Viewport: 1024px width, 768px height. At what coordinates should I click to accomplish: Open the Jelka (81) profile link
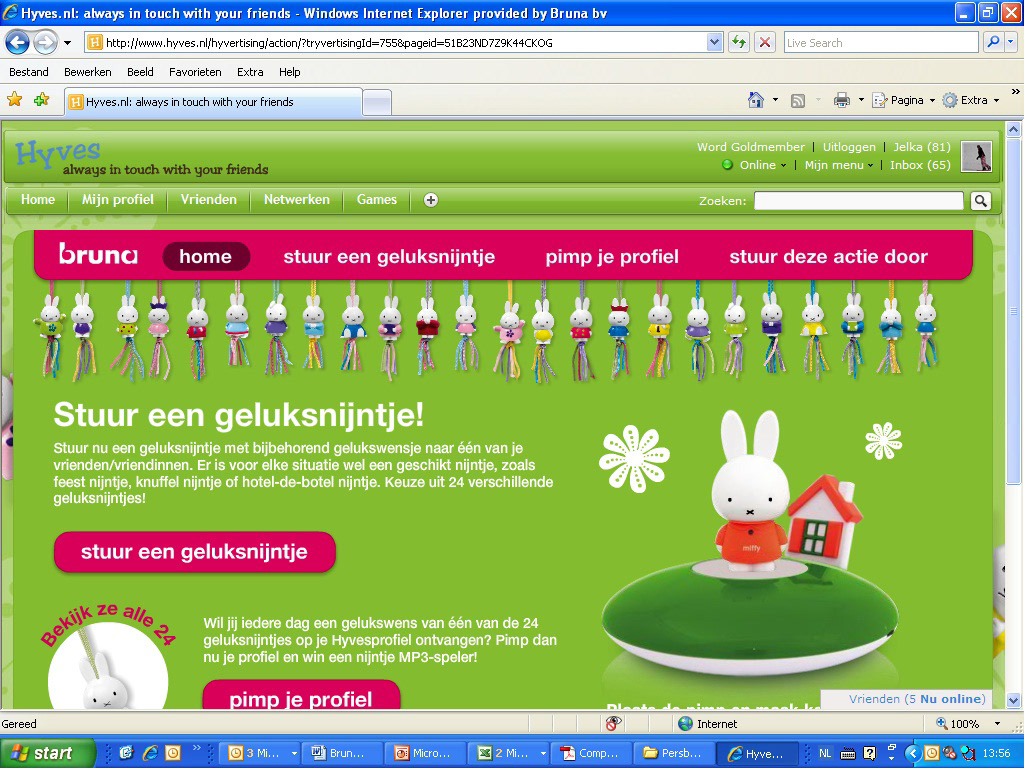tap(921, 147)
